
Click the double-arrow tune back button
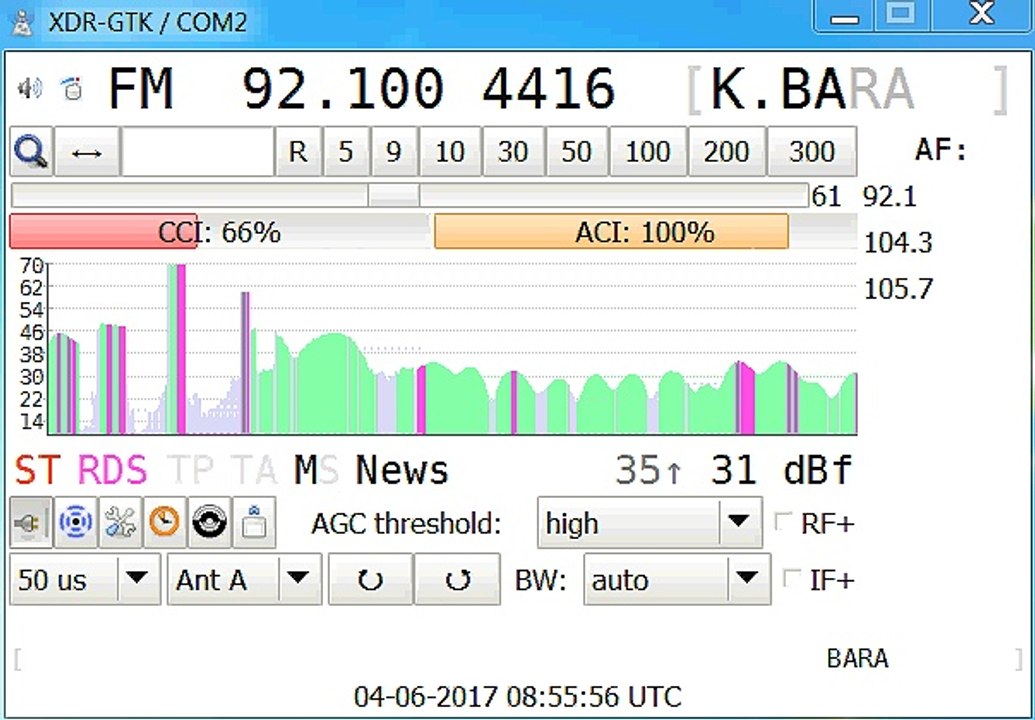[x=86, y=152]
